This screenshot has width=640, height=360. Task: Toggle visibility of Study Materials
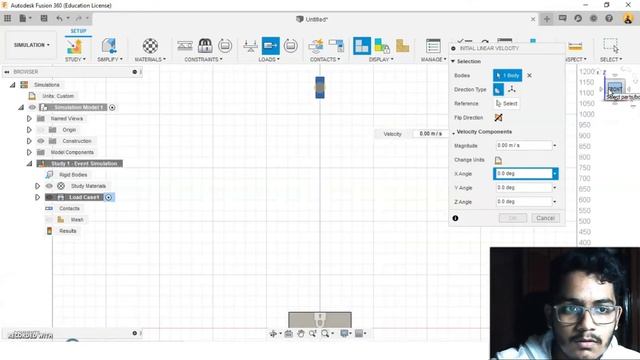tap(49, 186)
